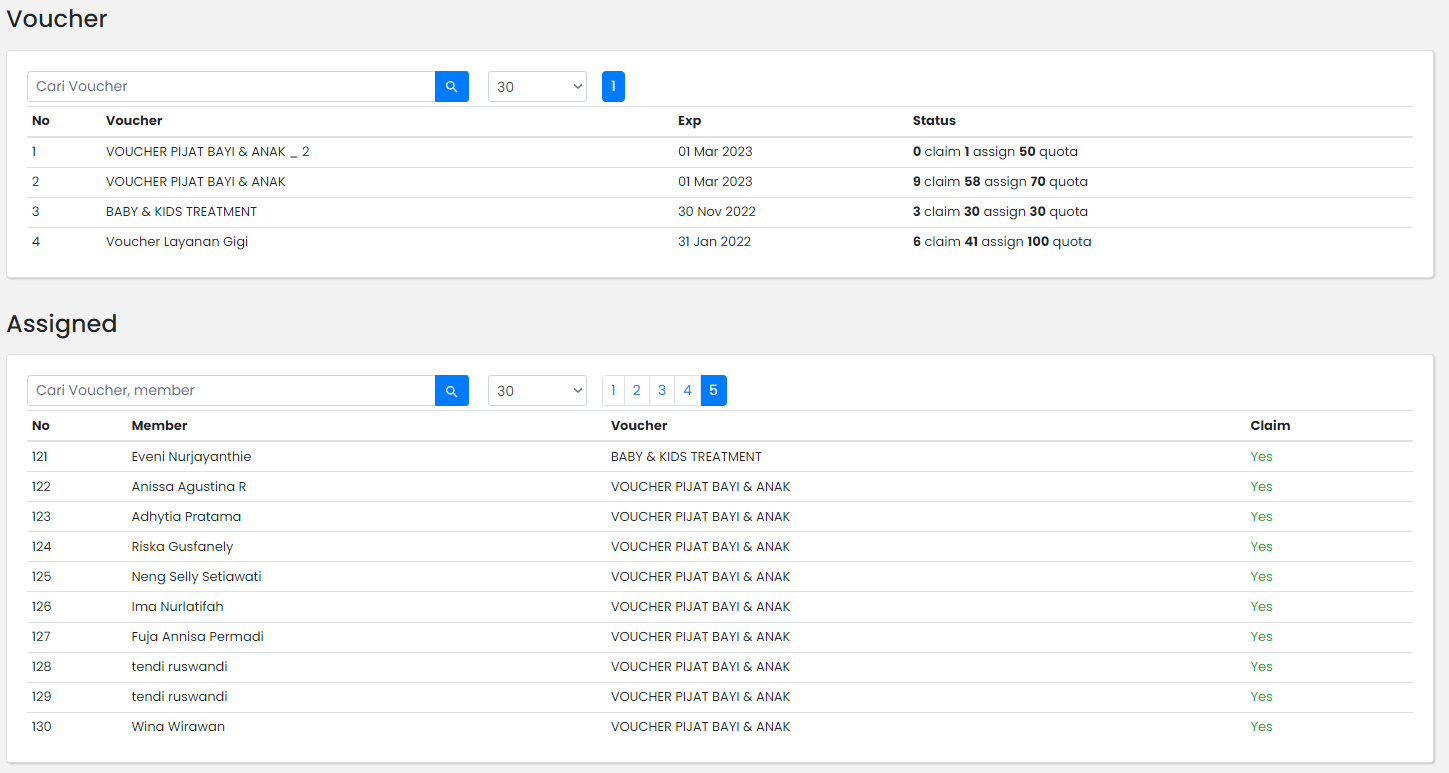This screenshot has height=773, width=1449.
Task: Click the Yes claim status for Wina Wirawan
Action: pyautogui.click(x=1261, y=727)
